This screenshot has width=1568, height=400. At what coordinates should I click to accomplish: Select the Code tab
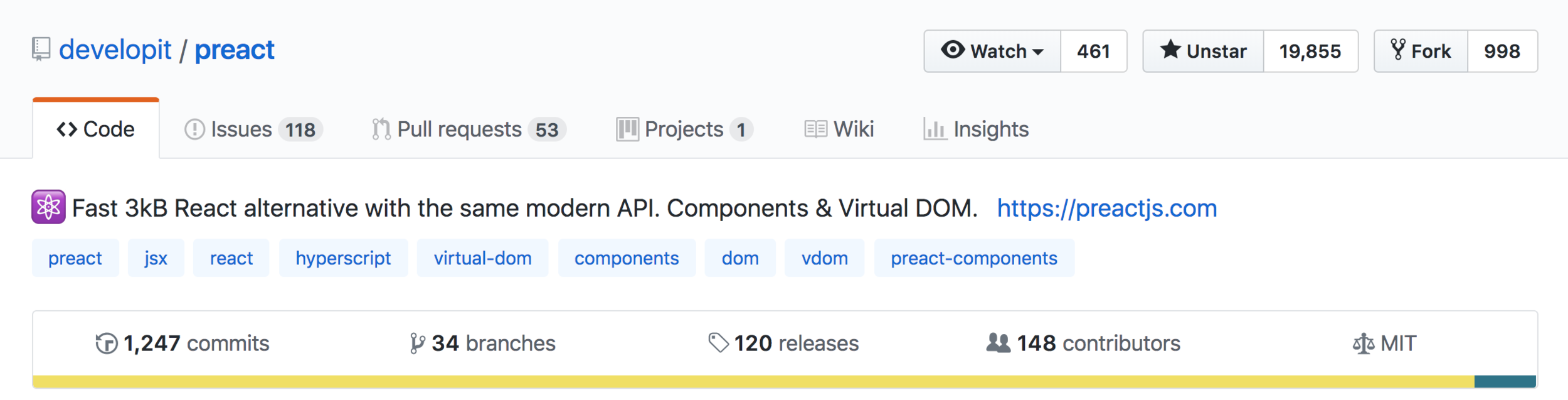coord(96,129)
